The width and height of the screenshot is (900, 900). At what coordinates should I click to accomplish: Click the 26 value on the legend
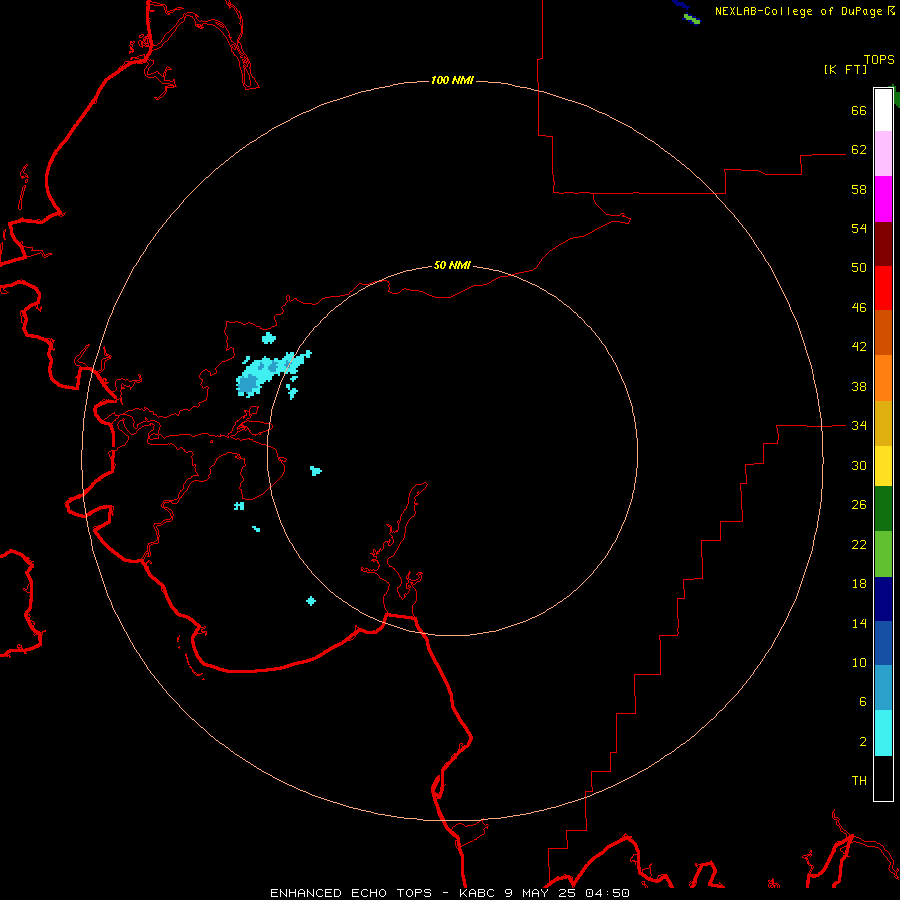[x=859, y=505]
